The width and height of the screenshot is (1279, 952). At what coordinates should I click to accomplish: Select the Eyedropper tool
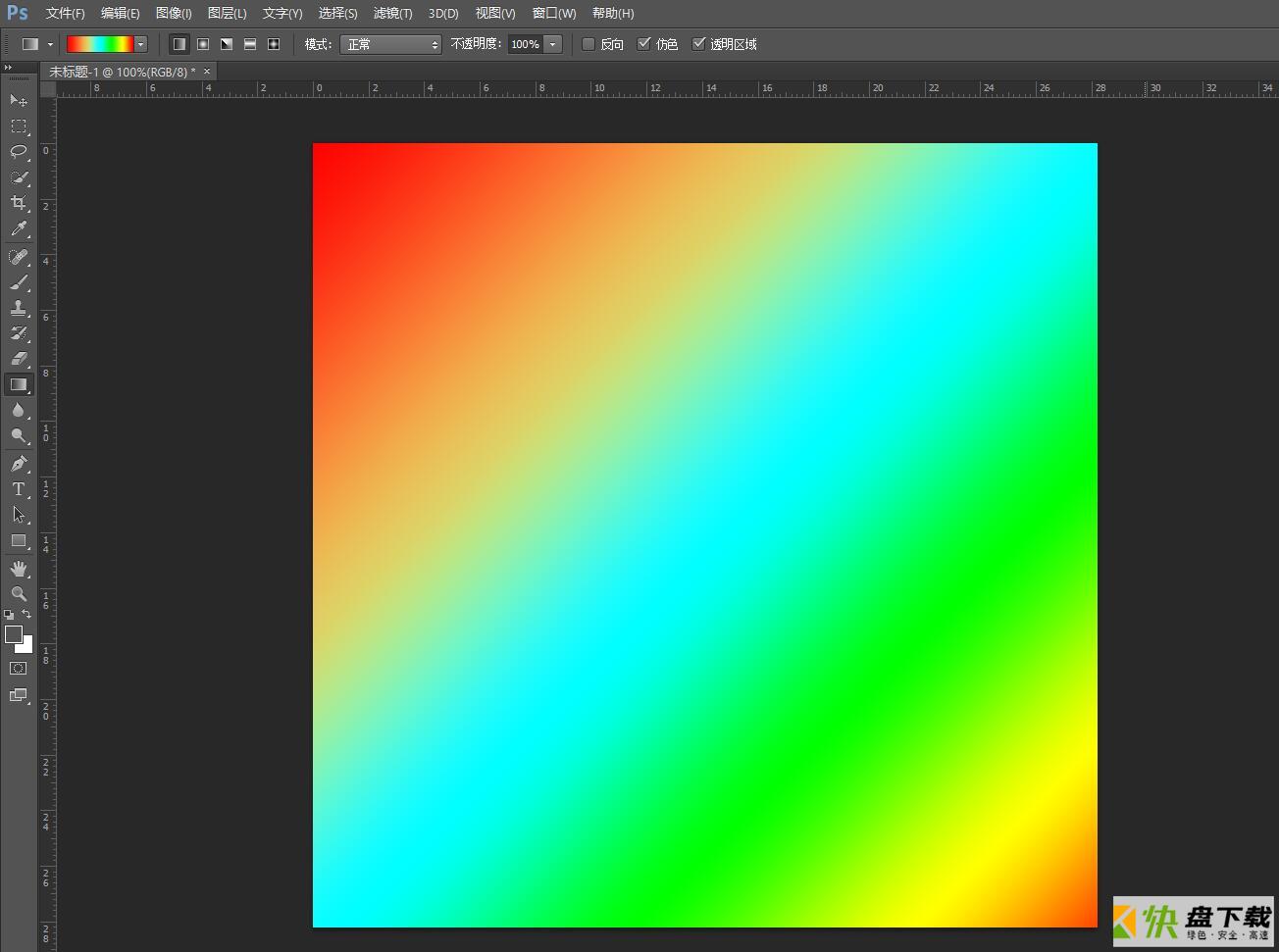[x=19, y=228]
